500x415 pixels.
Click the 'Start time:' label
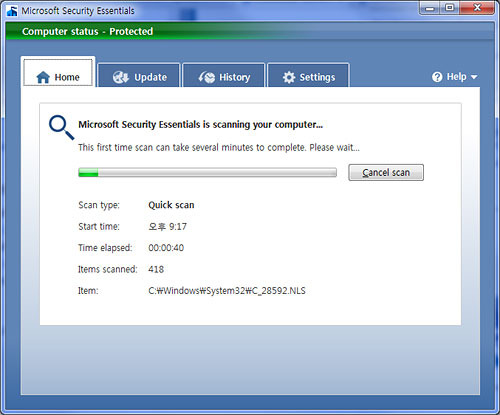click(99, 227)
